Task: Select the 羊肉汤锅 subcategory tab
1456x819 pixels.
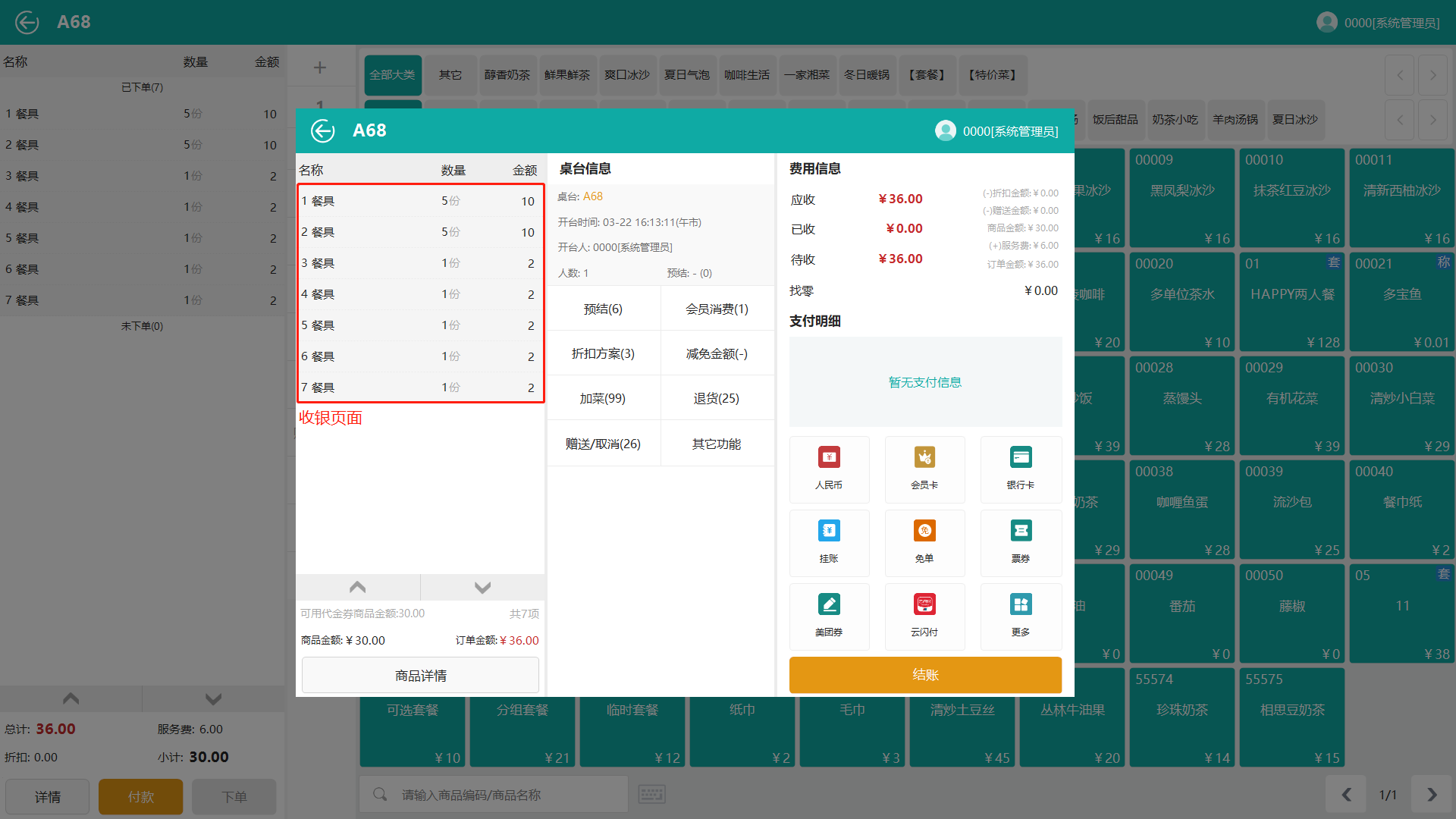Action: [x=1235, y=120]
